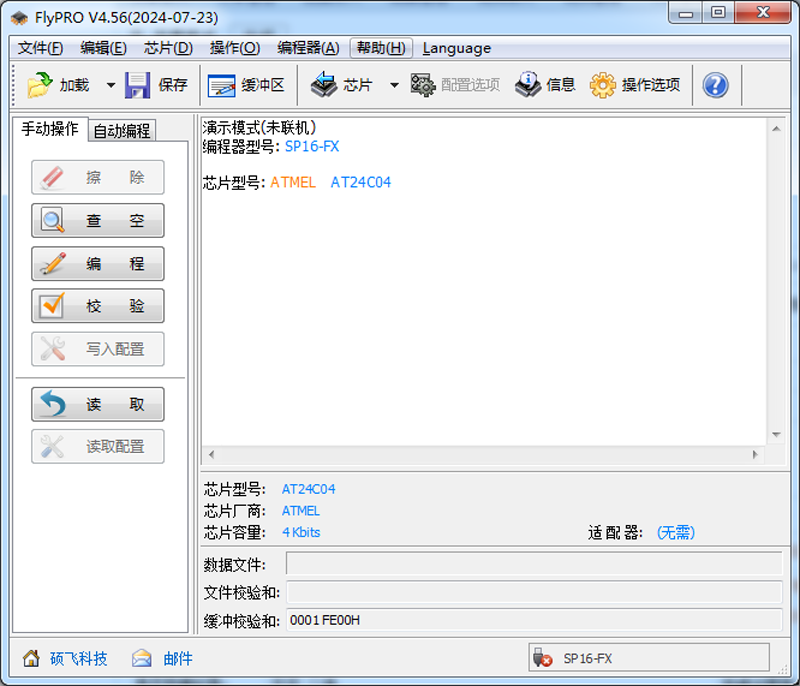800x686 pixels.
Task: Open the Language menu
Action: [x=456, y=48]
